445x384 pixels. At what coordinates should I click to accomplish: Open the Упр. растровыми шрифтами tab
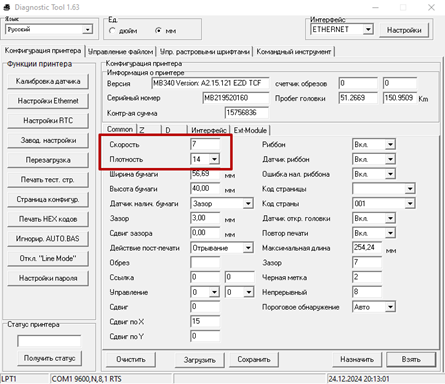click(205, 52)
